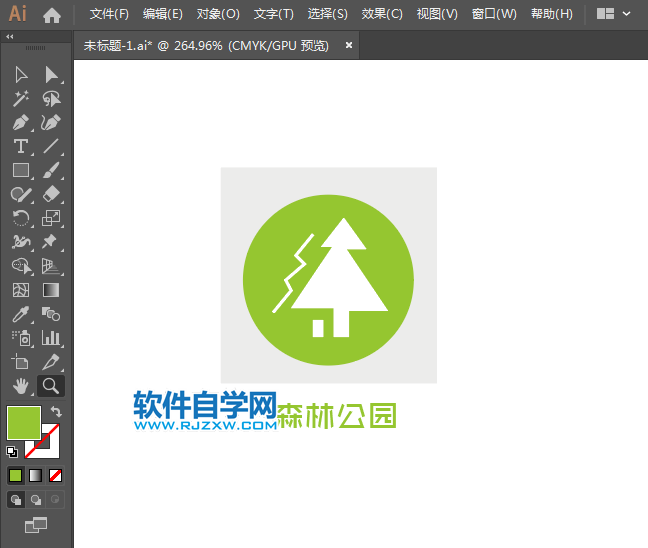Select the Gradient tool

pos(51,290)
